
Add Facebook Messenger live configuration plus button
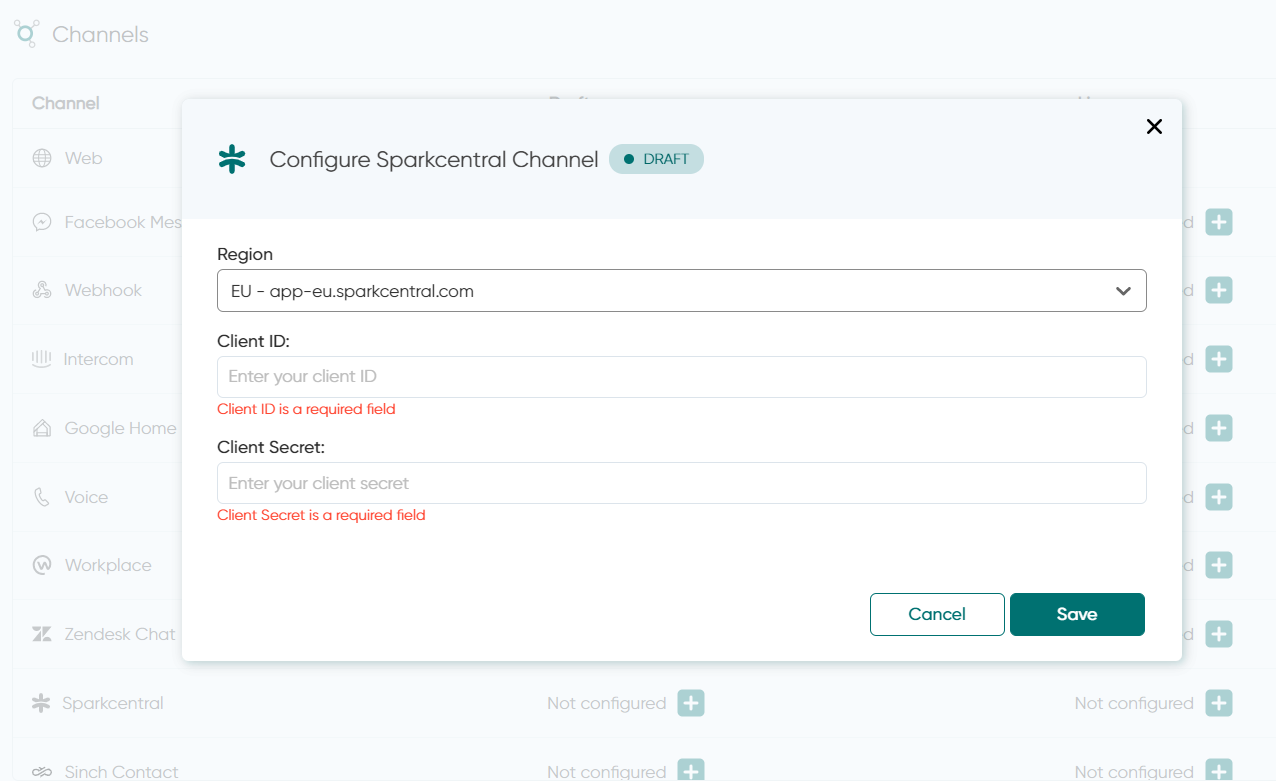coord(1218,222)
